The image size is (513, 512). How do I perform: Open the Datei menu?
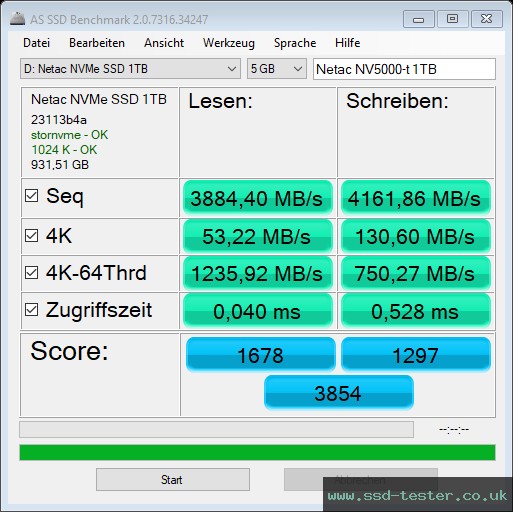coord(37,43)
